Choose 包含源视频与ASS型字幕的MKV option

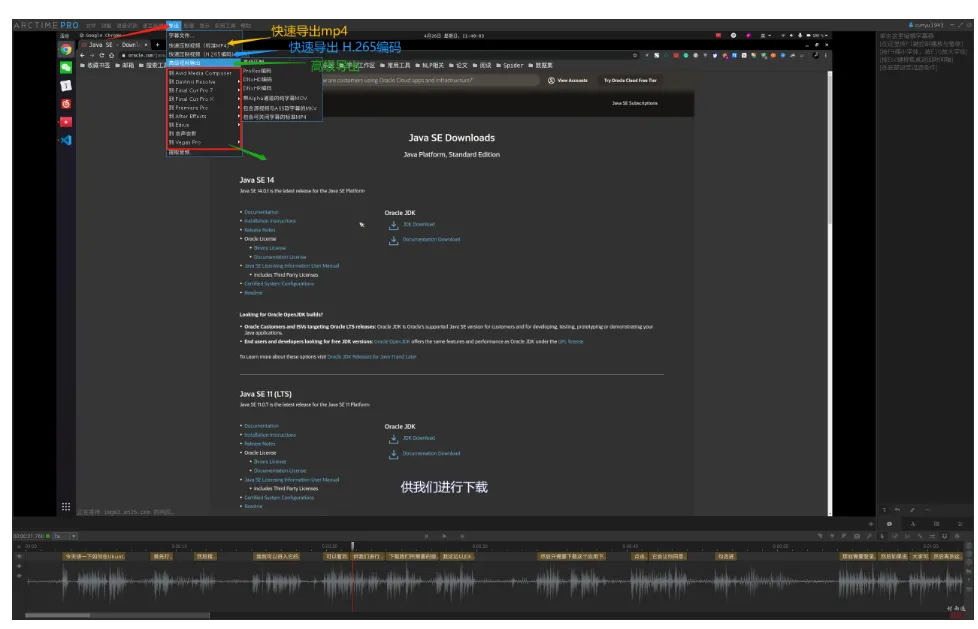click(x=282, y=109)
